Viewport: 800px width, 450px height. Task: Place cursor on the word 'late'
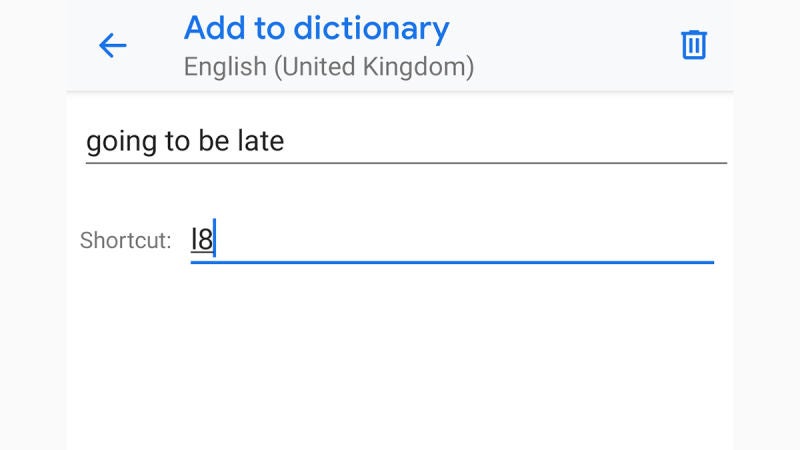261,141
